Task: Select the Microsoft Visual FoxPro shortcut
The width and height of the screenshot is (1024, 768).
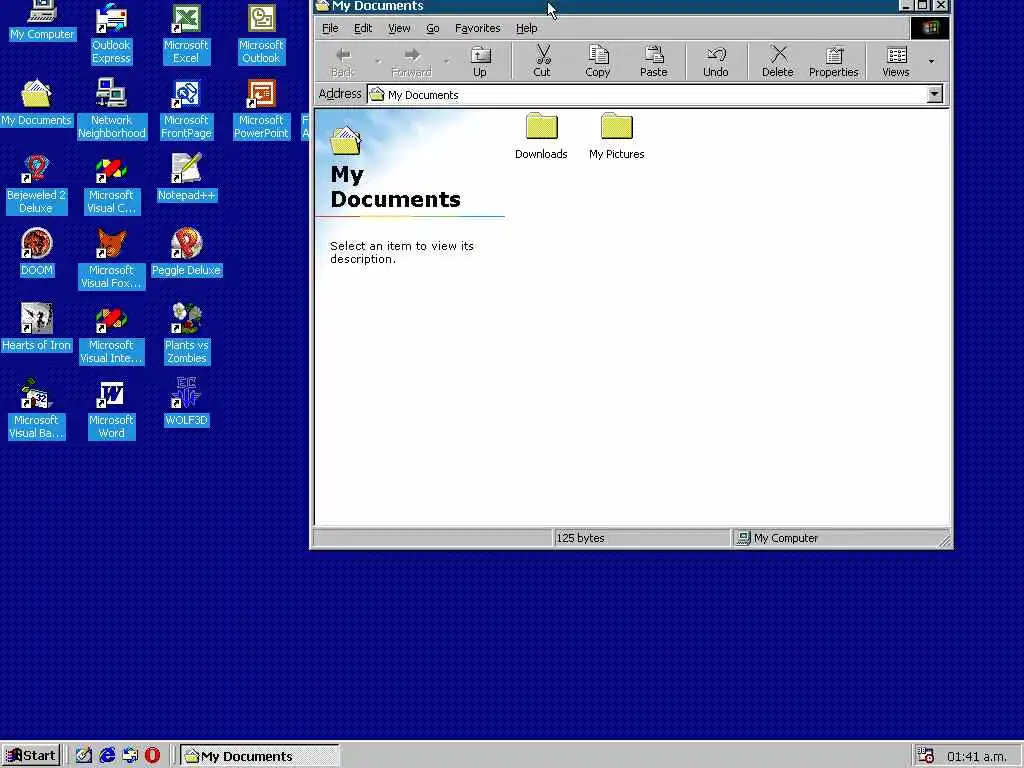Action: [111, 259]
